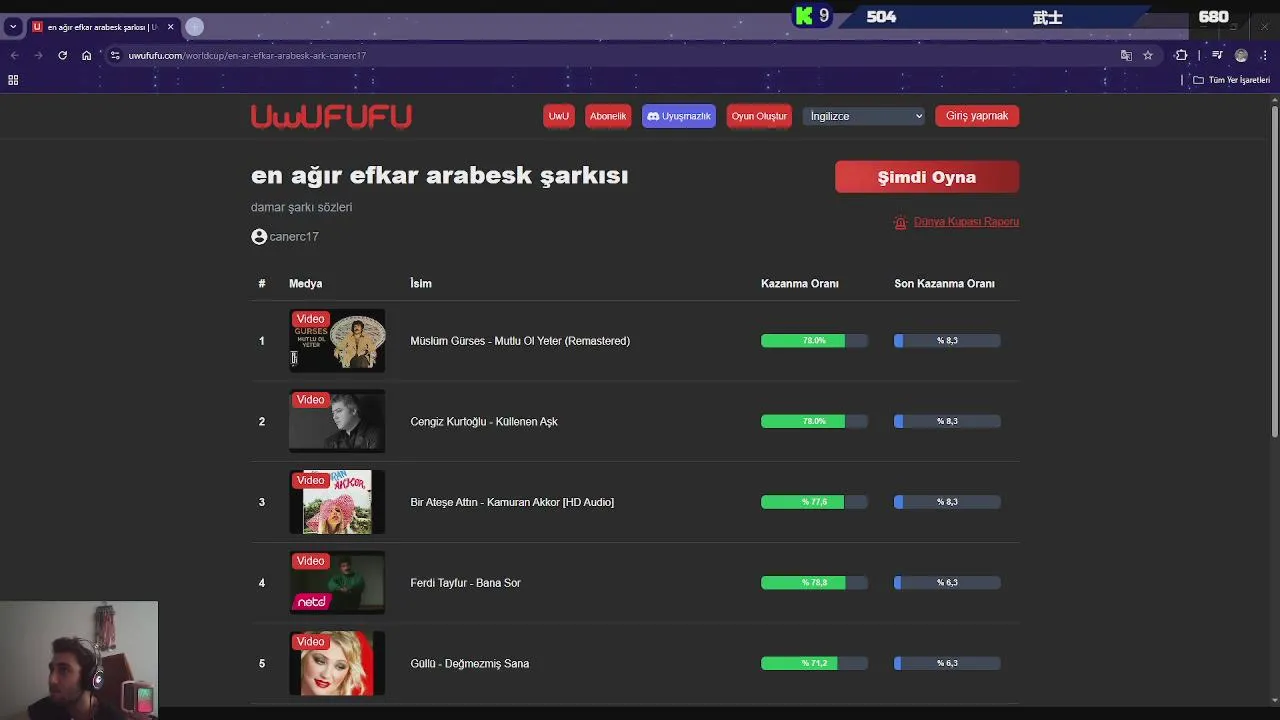The image size is (1280, 720).
Task: Click the Video badge on Ferdi Tayfur row
Action: pyautogui.click(x=310, y=561)
